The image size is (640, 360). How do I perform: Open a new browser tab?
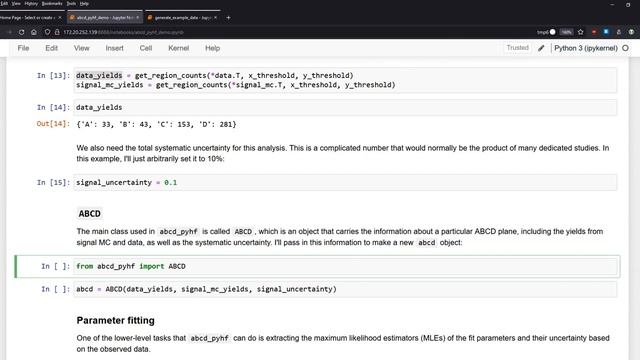(x=228, y=18)
